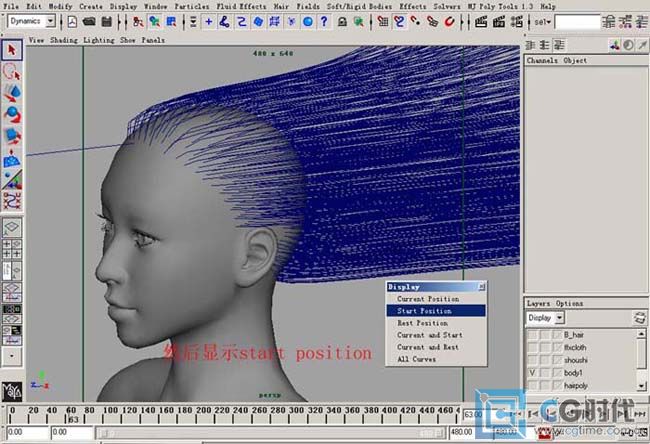Toggle visibility box for body1 layer
The width and height of the screenshot is (650, 444).
[533, 371]
